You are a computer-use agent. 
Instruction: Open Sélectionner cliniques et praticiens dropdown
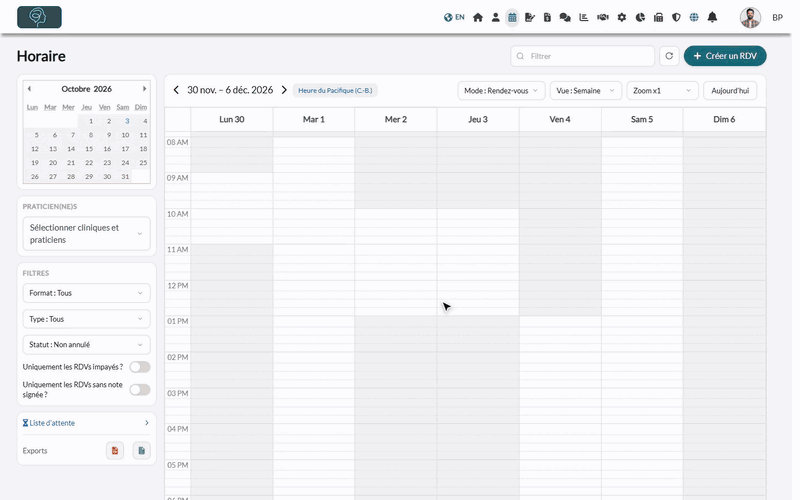point(86,234)
